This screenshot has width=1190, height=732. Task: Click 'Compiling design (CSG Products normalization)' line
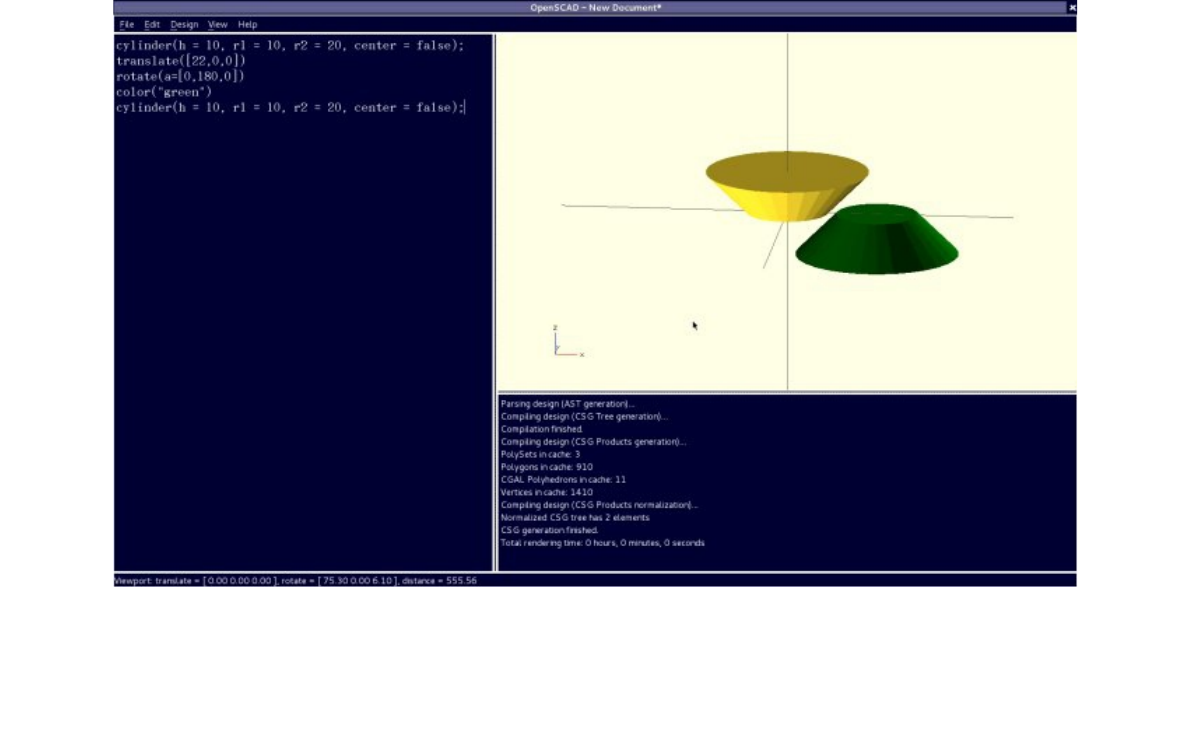pos(599,504)
